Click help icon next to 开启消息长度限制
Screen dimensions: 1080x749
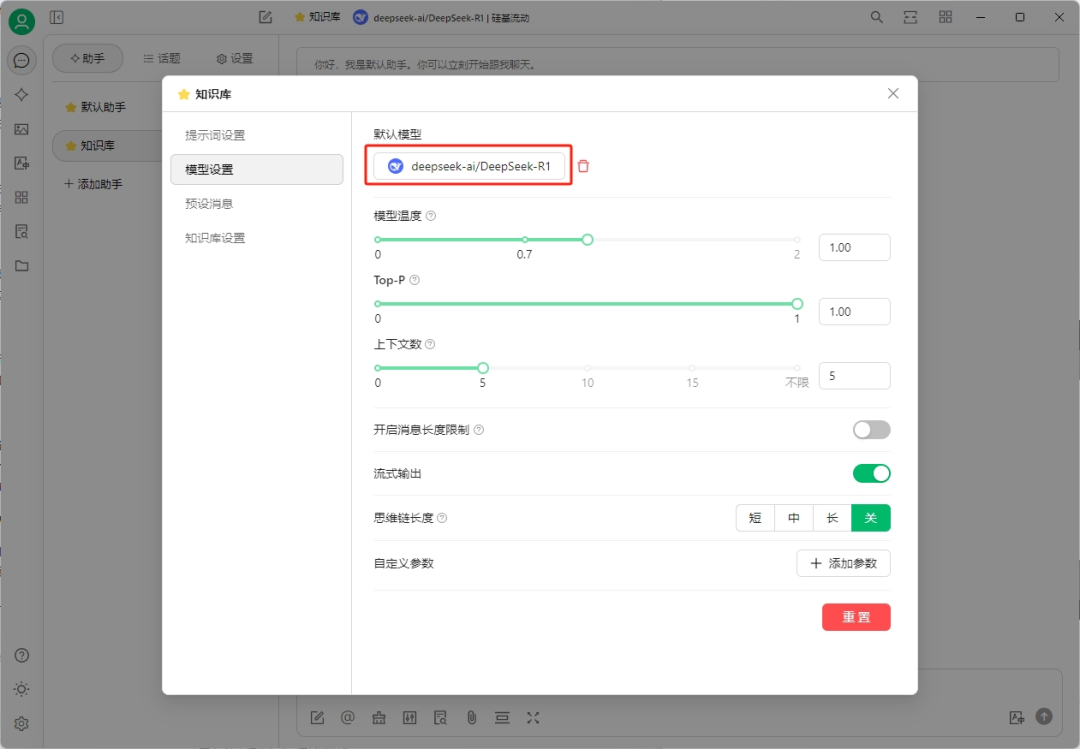click(x=479, y=429)
